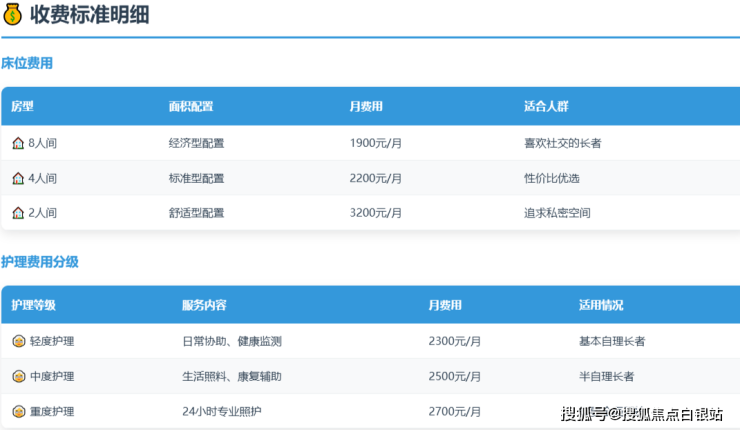Image resolution: width=740 pixels, height=430 pixels.
Task: Click the icon beside 中度护理
Action: 18,376
